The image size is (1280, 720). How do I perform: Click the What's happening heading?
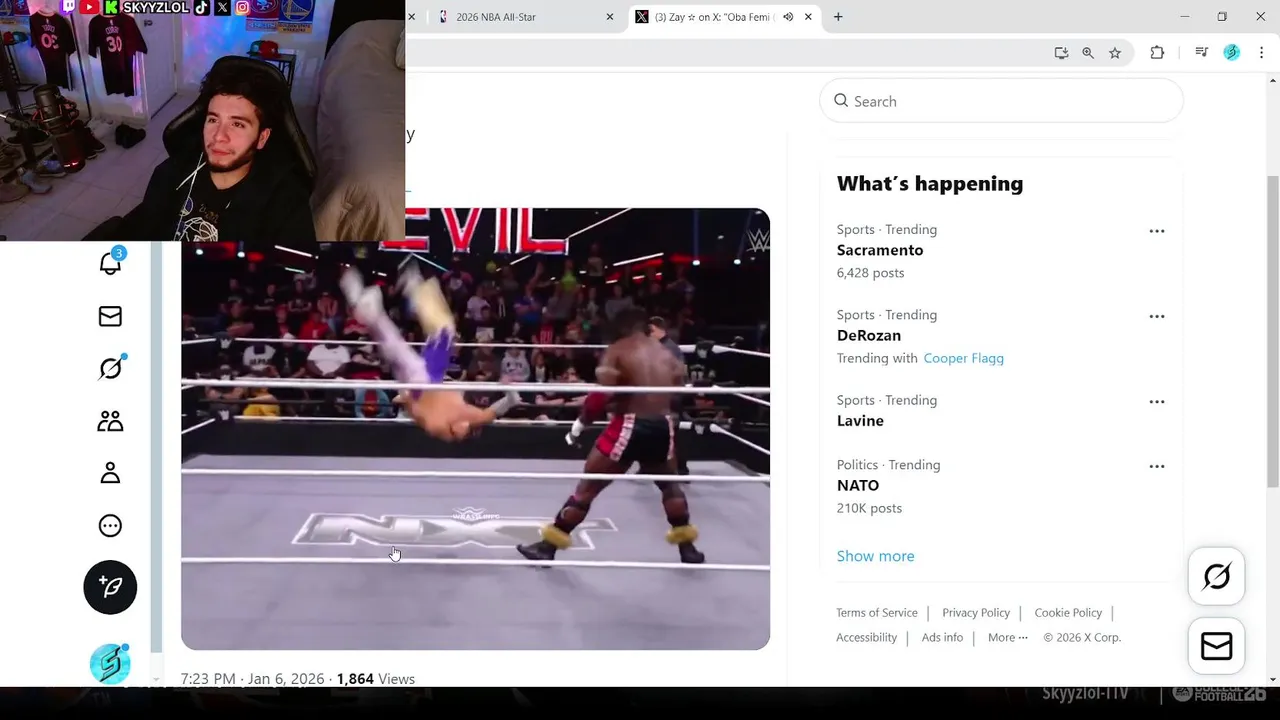930,184
